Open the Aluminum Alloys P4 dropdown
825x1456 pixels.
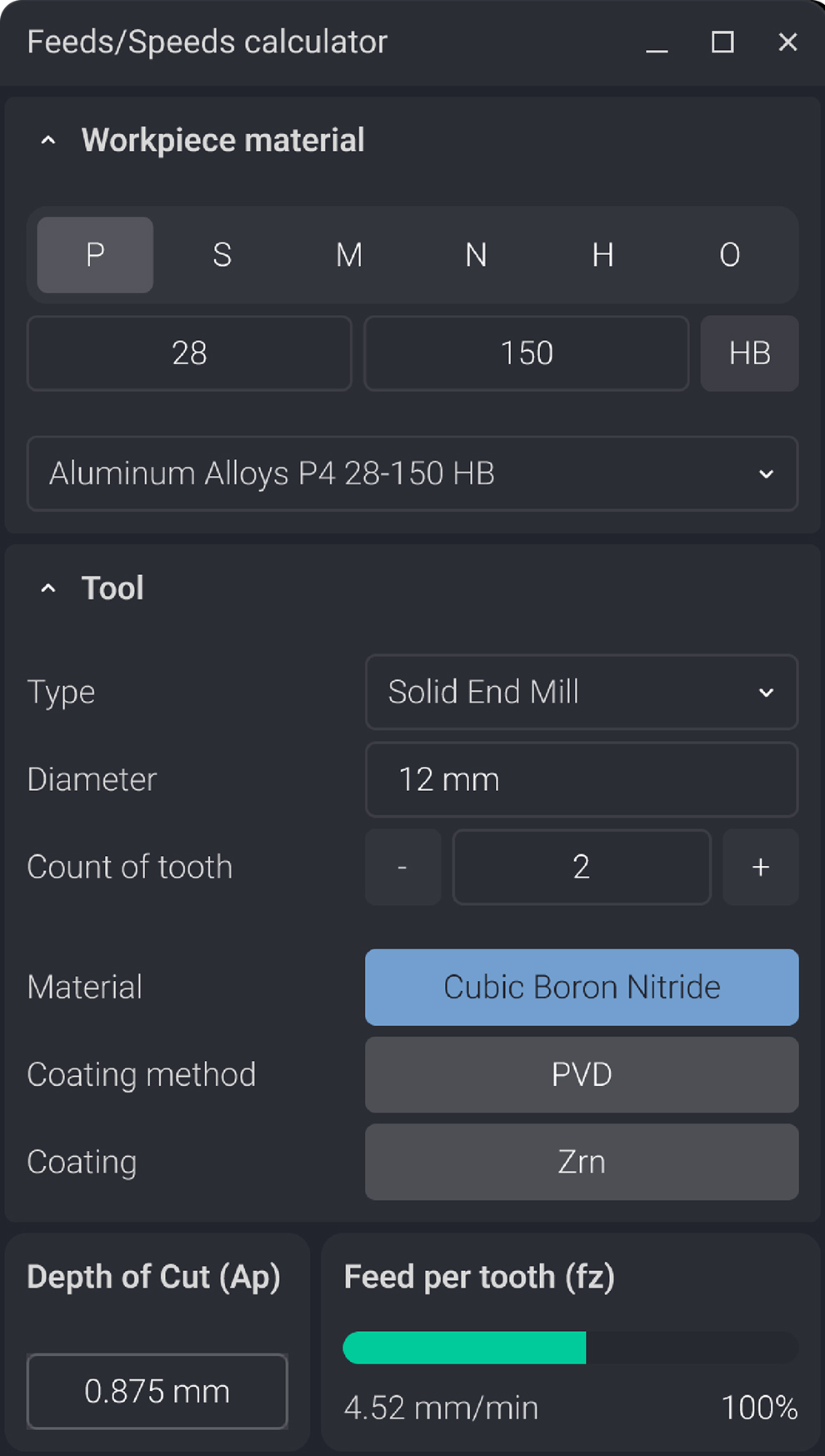pos(412,473)
